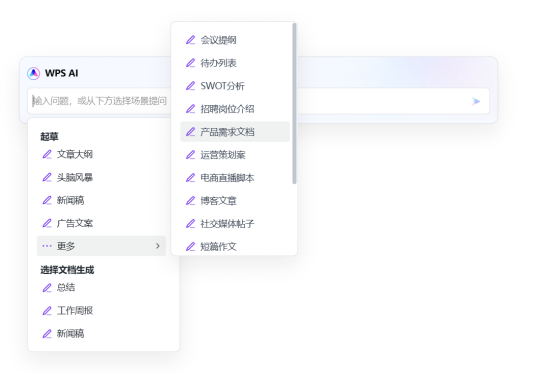Click pen icon beside 工作周报
Image resolution: width=540 pixels, height=381 pixels.
pos(47,311)
